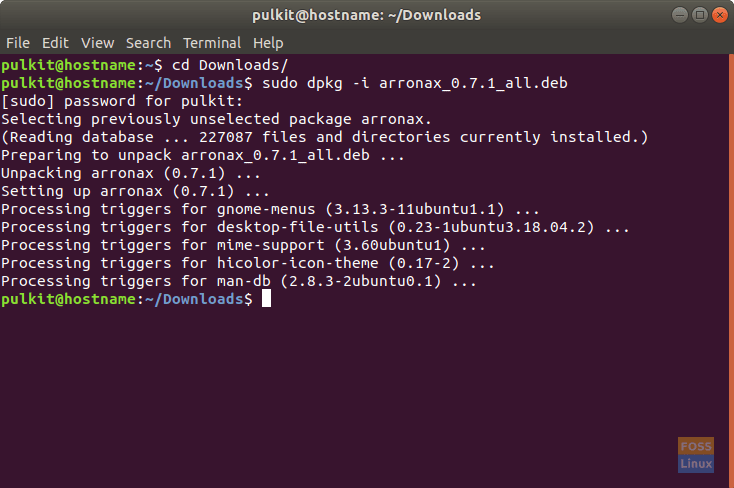734x488 pixels.
Task: Click the sudo password for pulkit line
Action: click(x=122, y=101)
